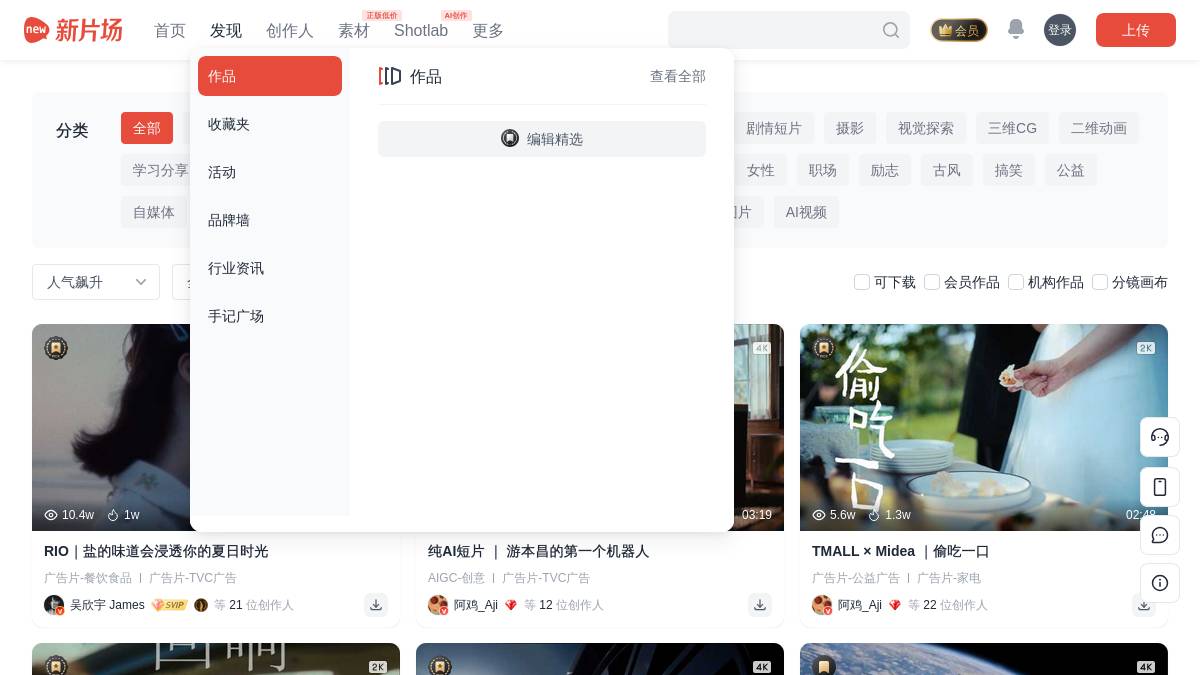The height and width of the screenshot is (675, 1200).
Task: Open the notification bell
Action: pos(1016,29)
